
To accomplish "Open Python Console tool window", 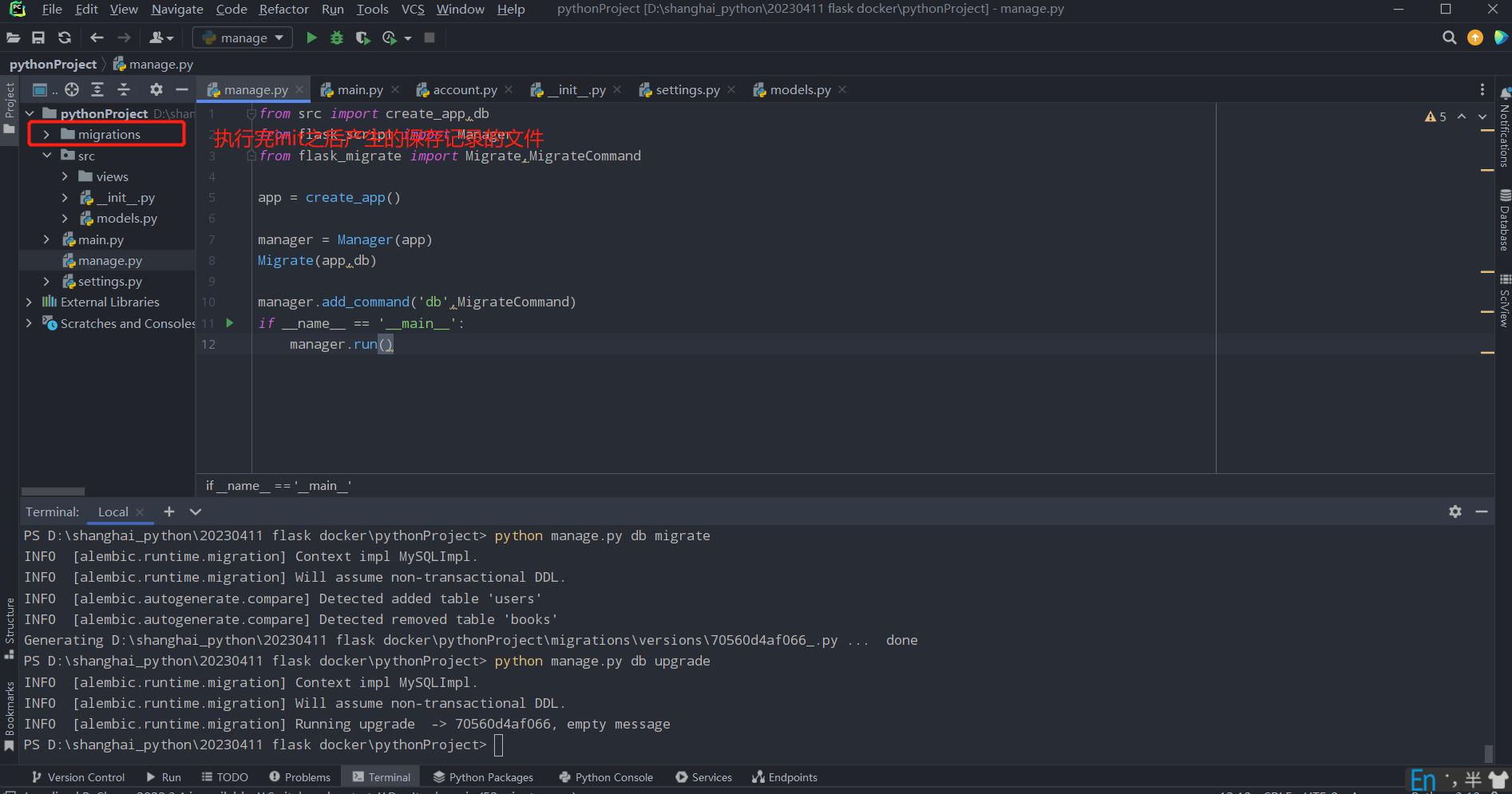I will coord(606,777).
